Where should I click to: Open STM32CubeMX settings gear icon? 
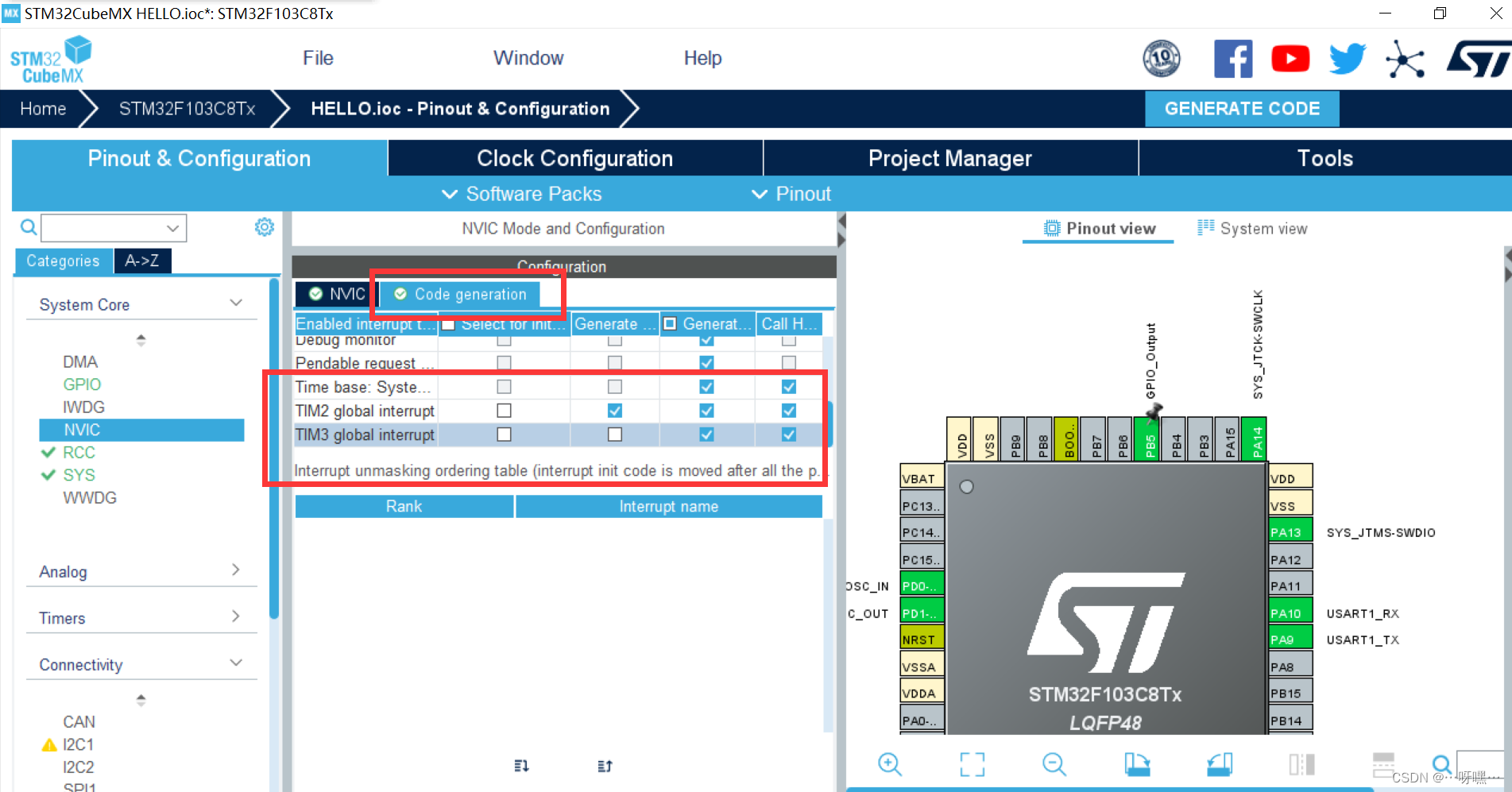[264, 226]
